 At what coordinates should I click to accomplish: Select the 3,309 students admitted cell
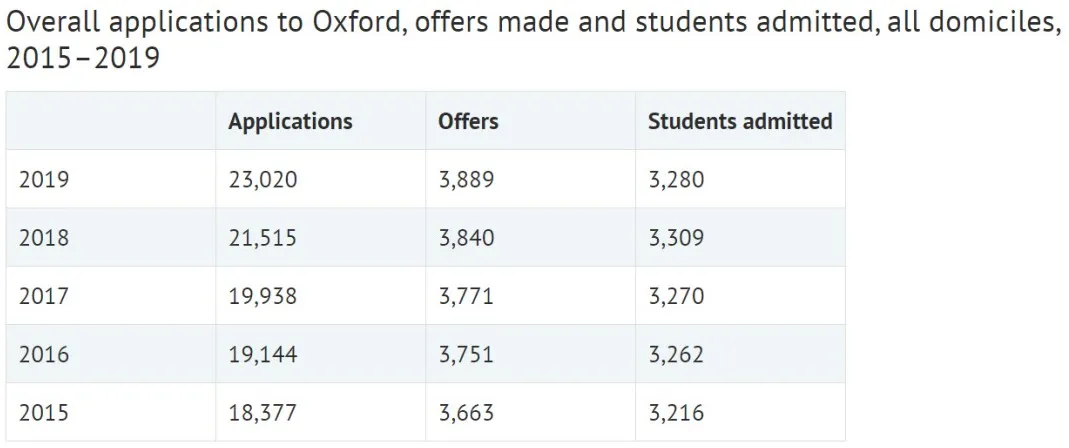676,238
